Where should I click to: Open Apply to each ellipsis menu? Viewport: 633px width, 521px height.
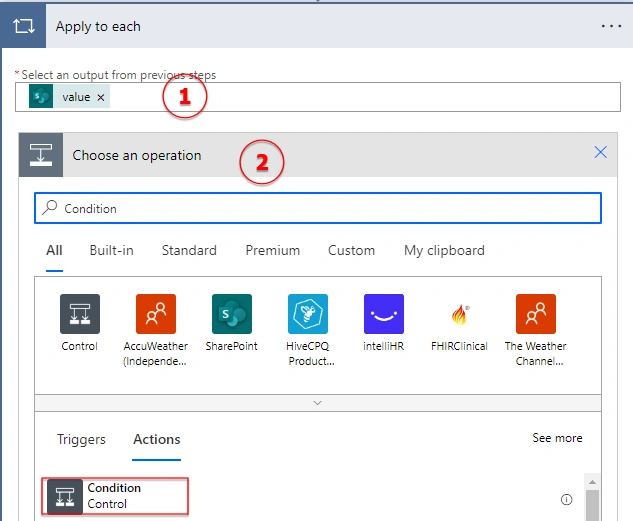coord(611,26)
